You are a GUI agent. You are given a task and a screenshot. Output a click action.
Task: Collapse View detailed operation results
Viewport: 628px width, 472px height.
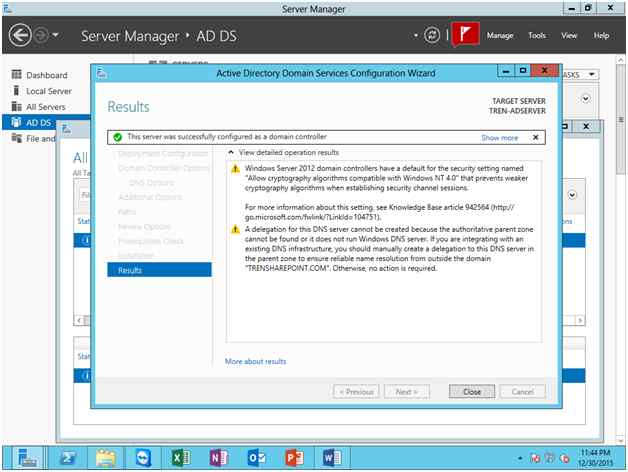coord(231,152)
